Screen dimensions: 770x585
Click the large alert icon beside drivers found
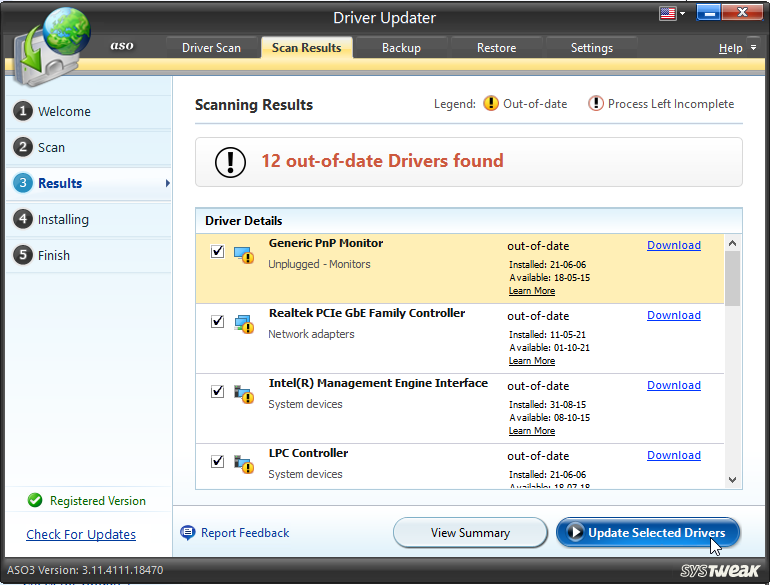[x=230, y=162]
